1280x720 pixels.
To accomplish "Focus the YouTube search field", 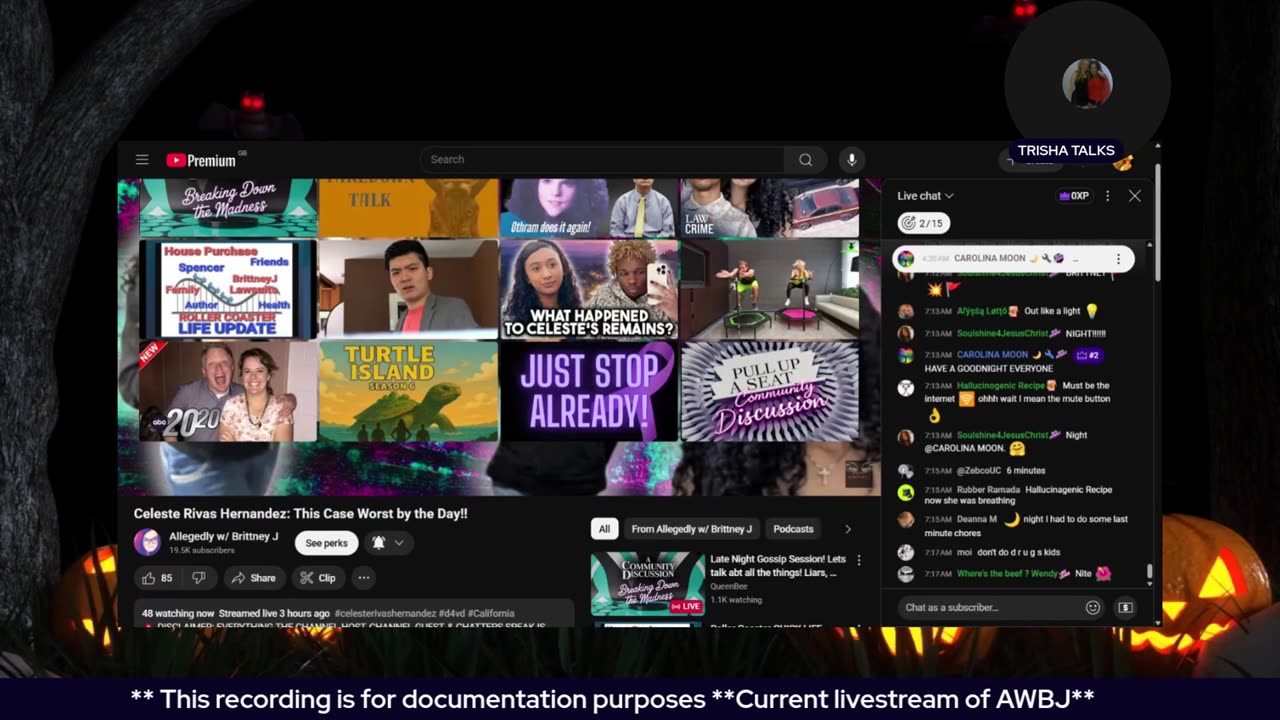I will click(x=602, y=159).
